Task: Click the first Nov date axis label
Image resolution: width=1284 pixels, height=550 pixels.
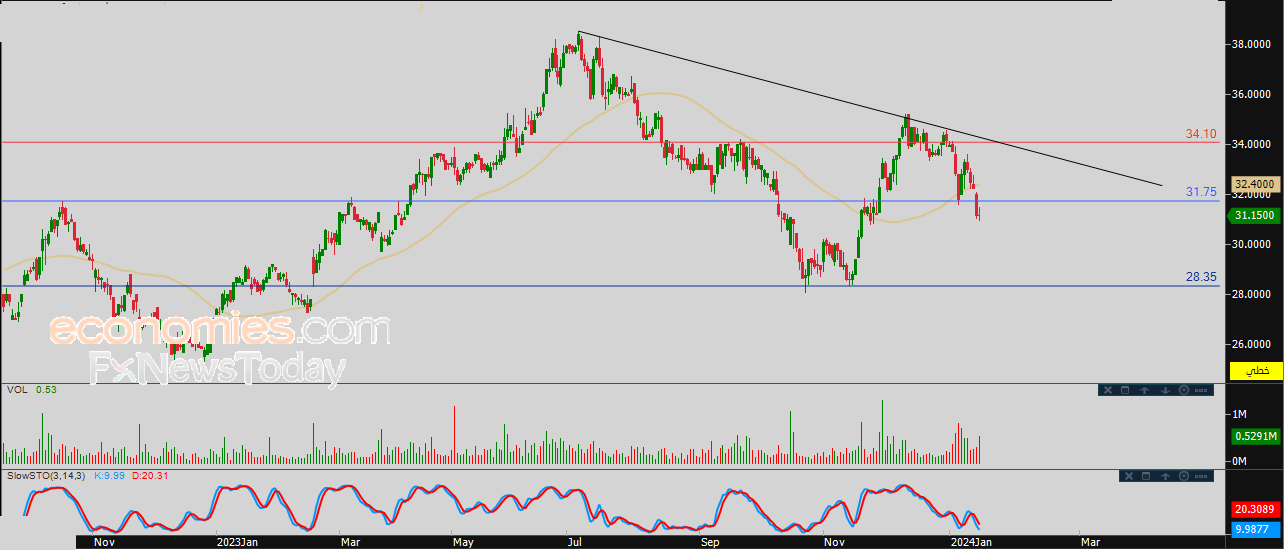Action: (105, 542)
